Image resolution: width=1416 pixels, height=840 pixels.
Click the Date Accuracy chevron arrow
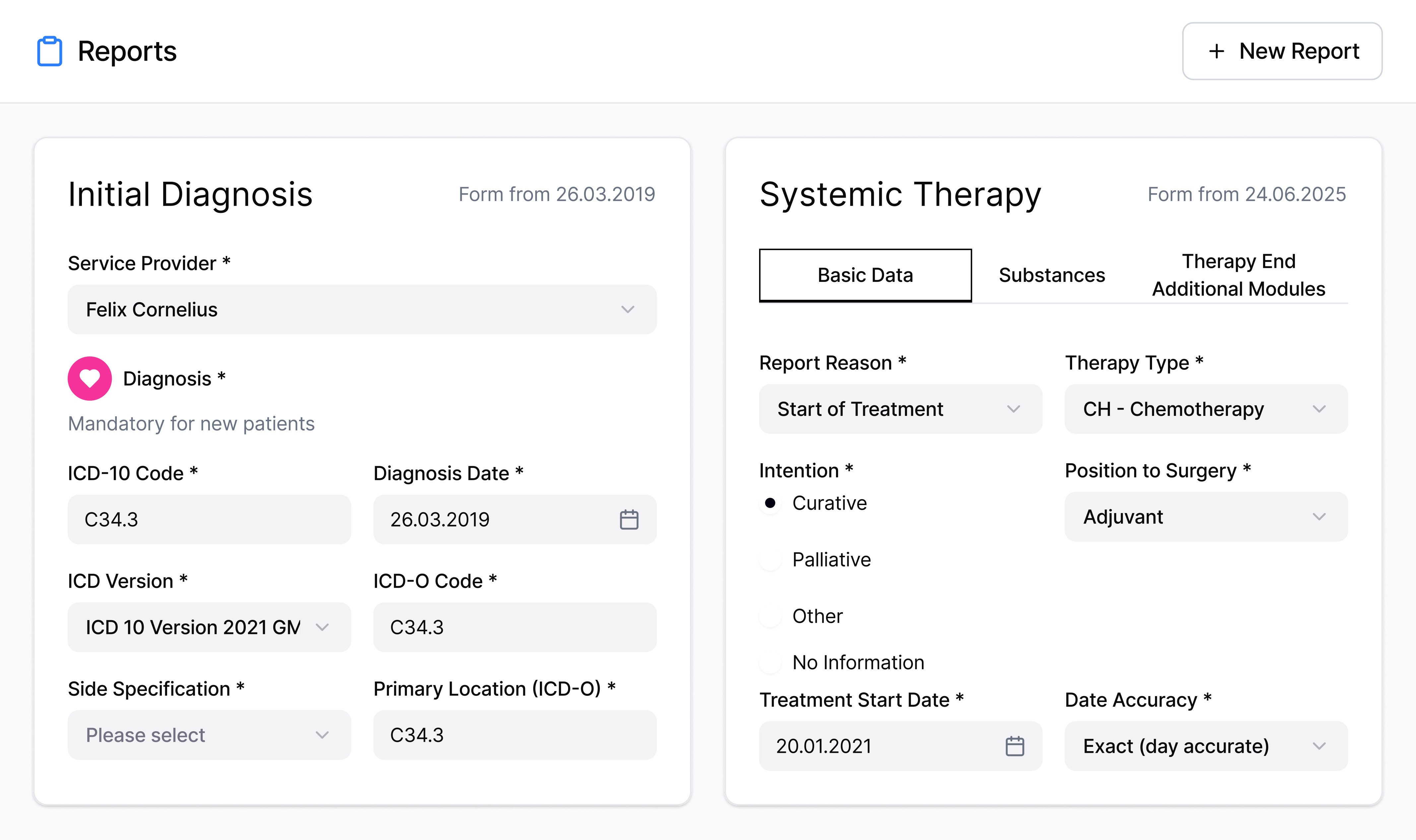coord(1319,745)
